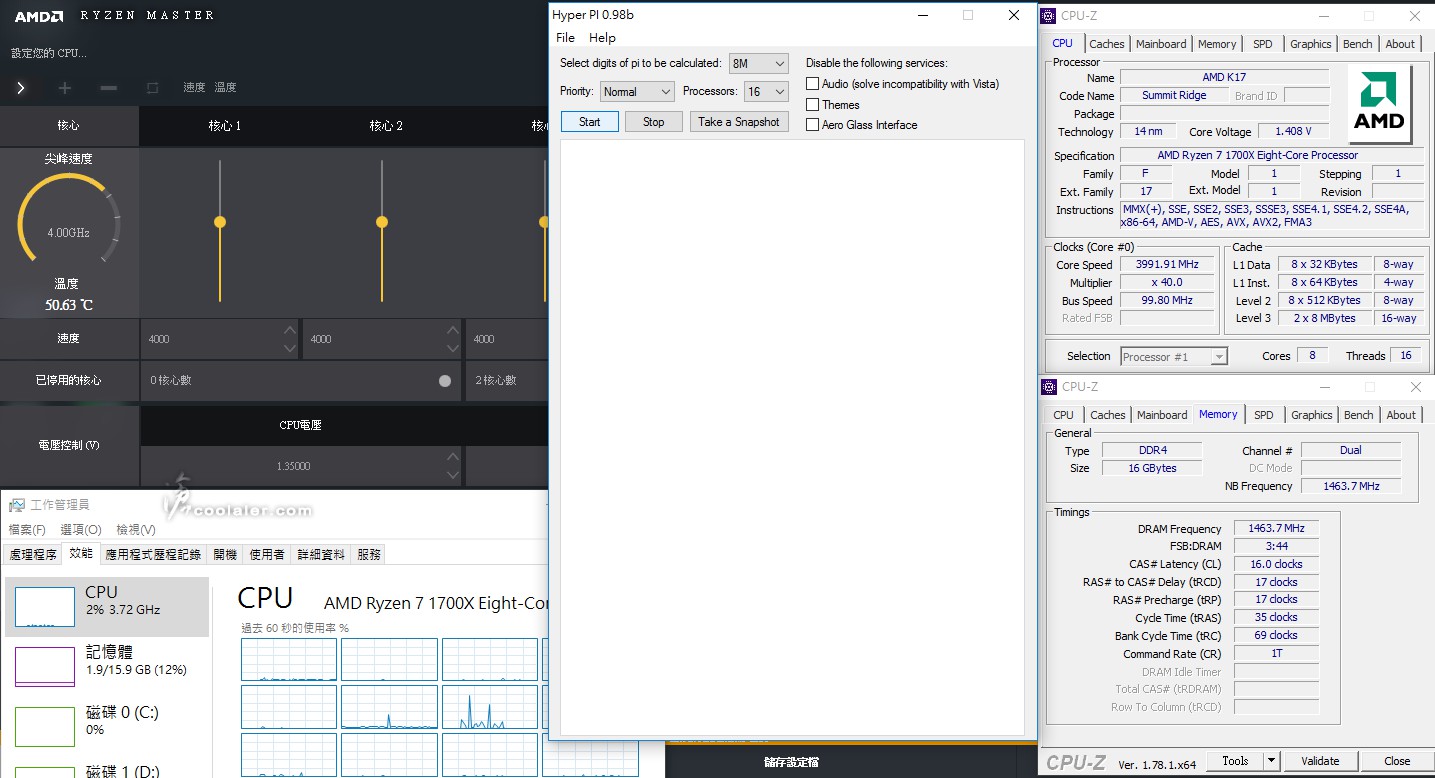Click the plus icon in Ryzen Master toolbar

coord(65,88)
